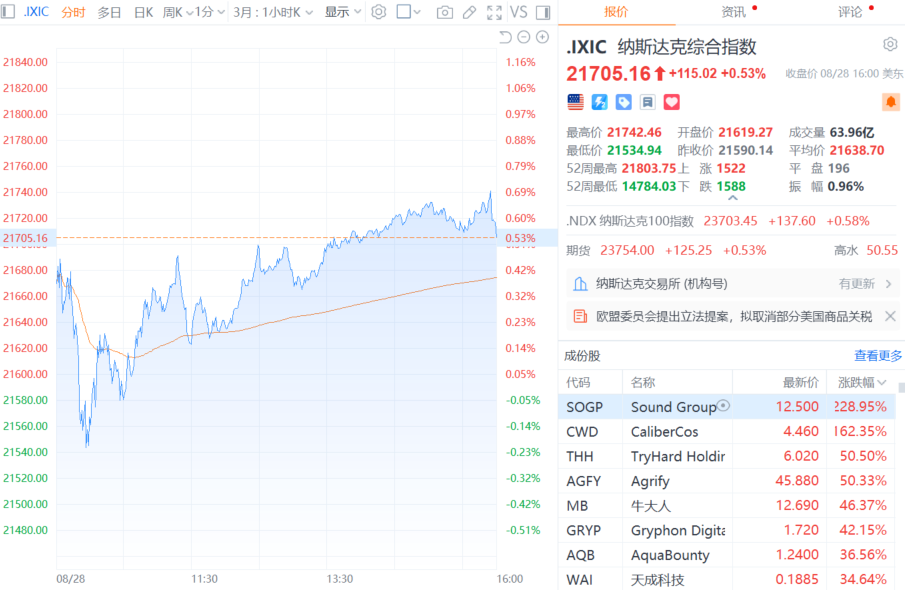Expand the 纳斯达克交易所 row arrow

pyautogui.click(x=888, y=284)
